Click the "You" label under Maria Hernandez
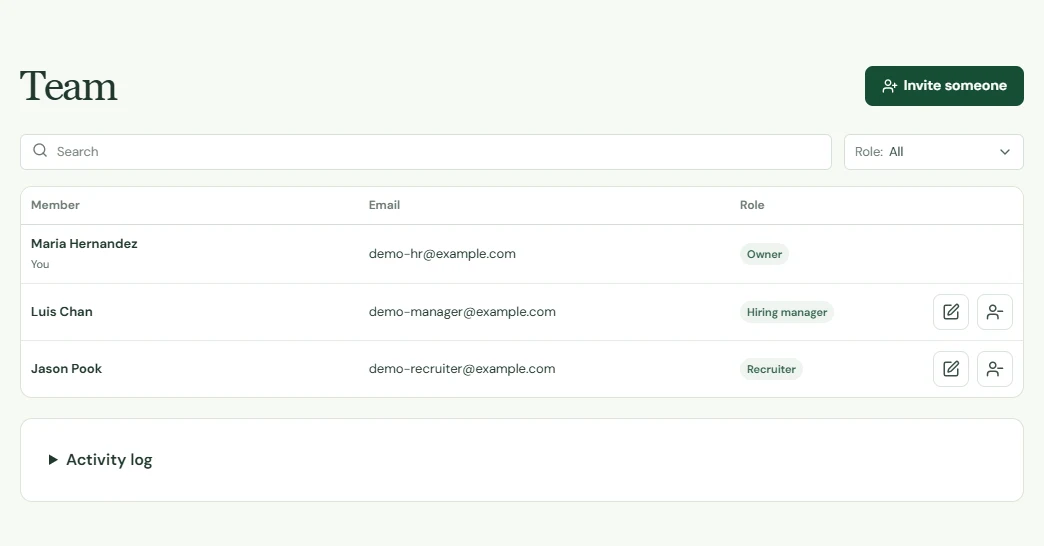 tap(40, 264)
